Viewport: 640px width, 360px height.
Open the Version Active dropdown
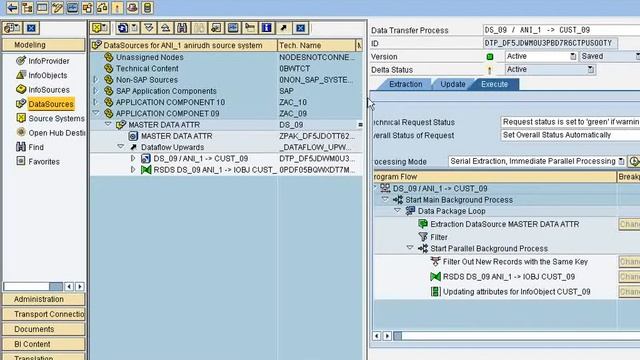point(573,56)
